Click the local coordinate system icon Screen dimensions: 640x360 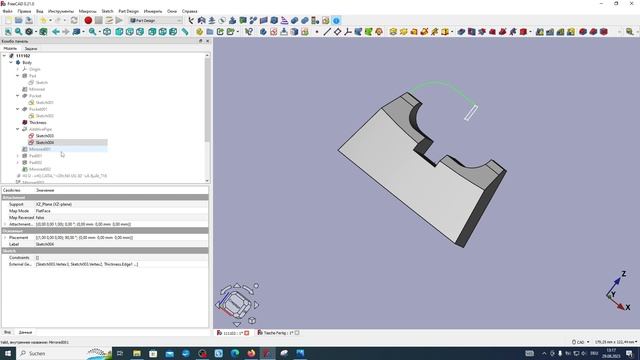[348, 32]
